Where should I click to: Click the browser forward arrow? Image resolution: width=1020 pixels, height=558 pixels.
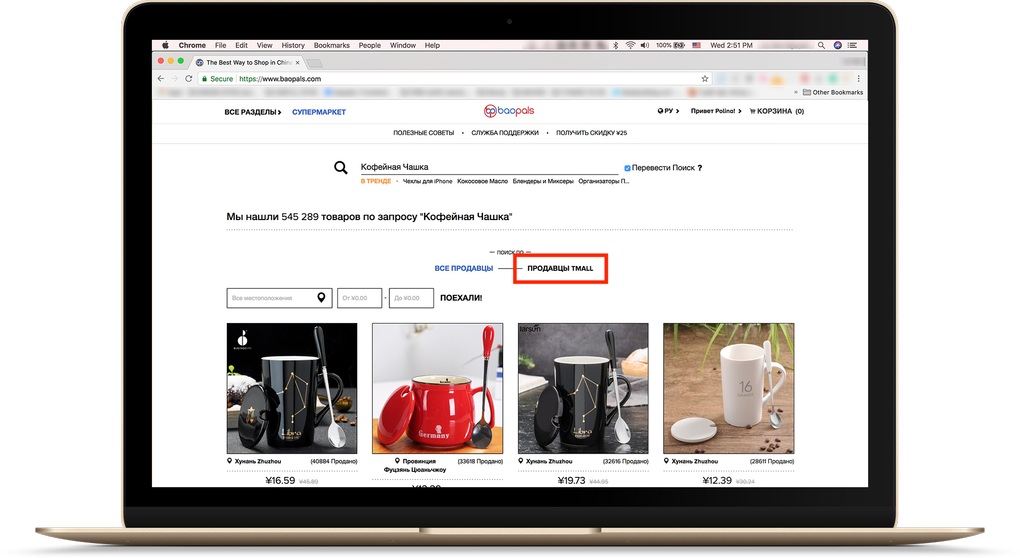[174, 79]
